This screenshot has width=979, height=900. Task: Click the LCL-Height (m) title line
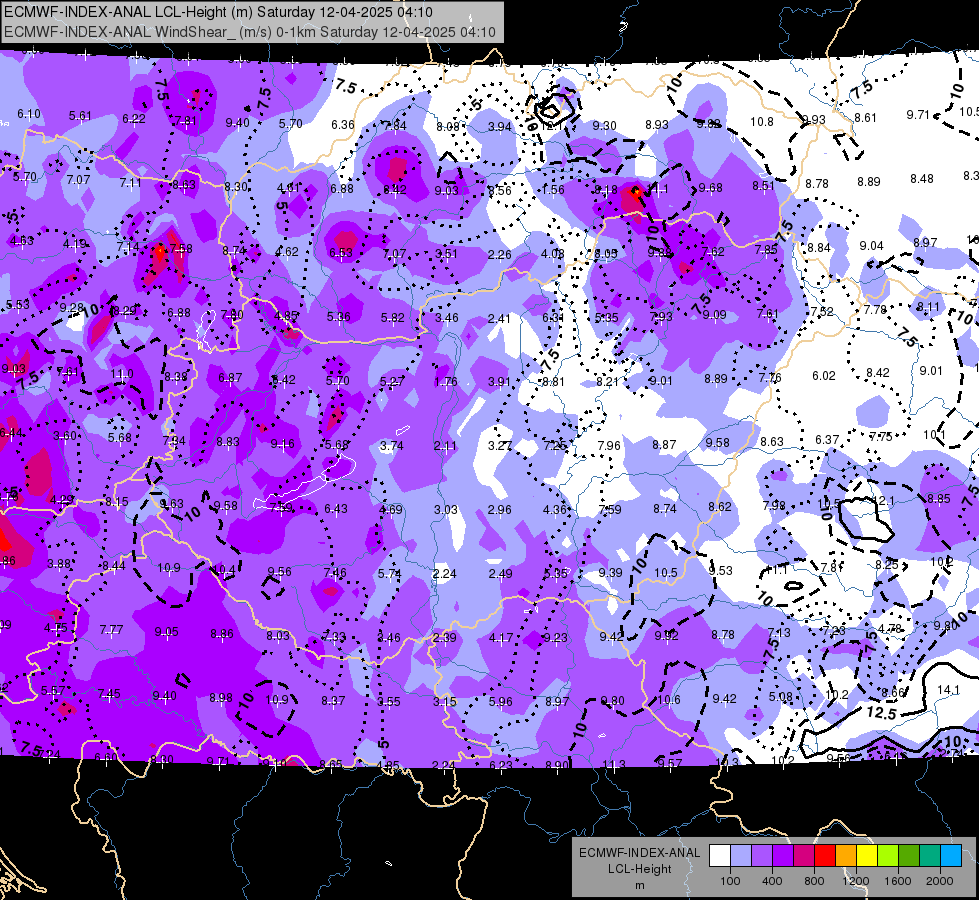[x=218, y=12]
